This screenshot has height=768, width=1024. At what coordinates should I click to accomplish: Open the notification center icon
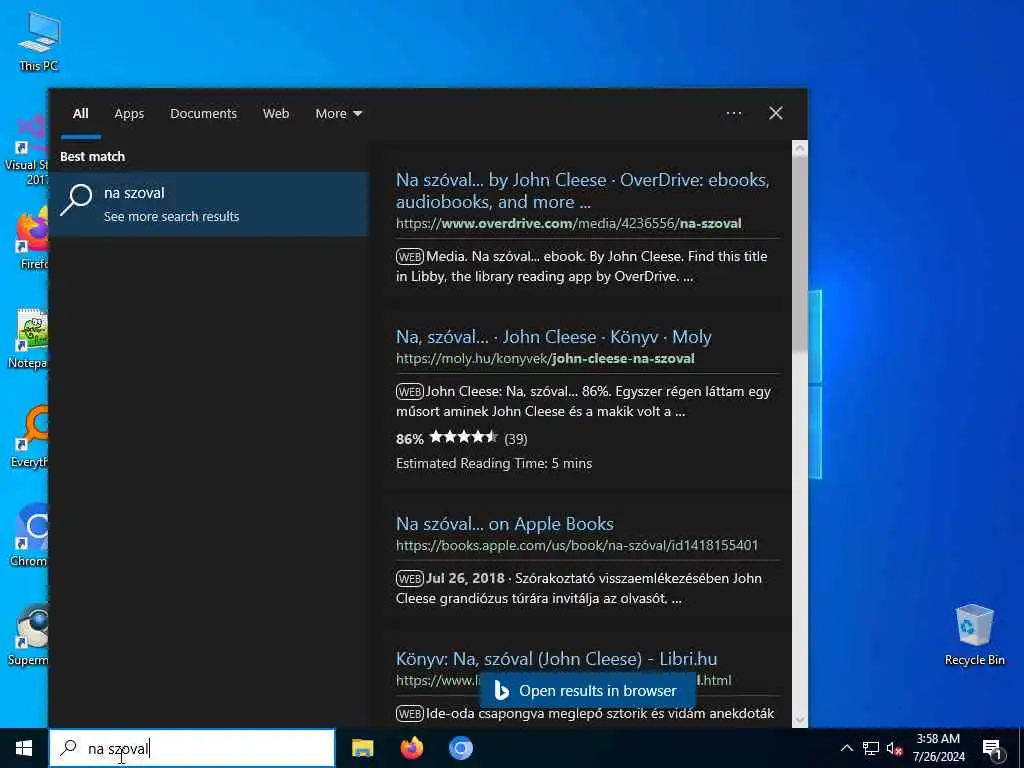[x=992, y=750]
